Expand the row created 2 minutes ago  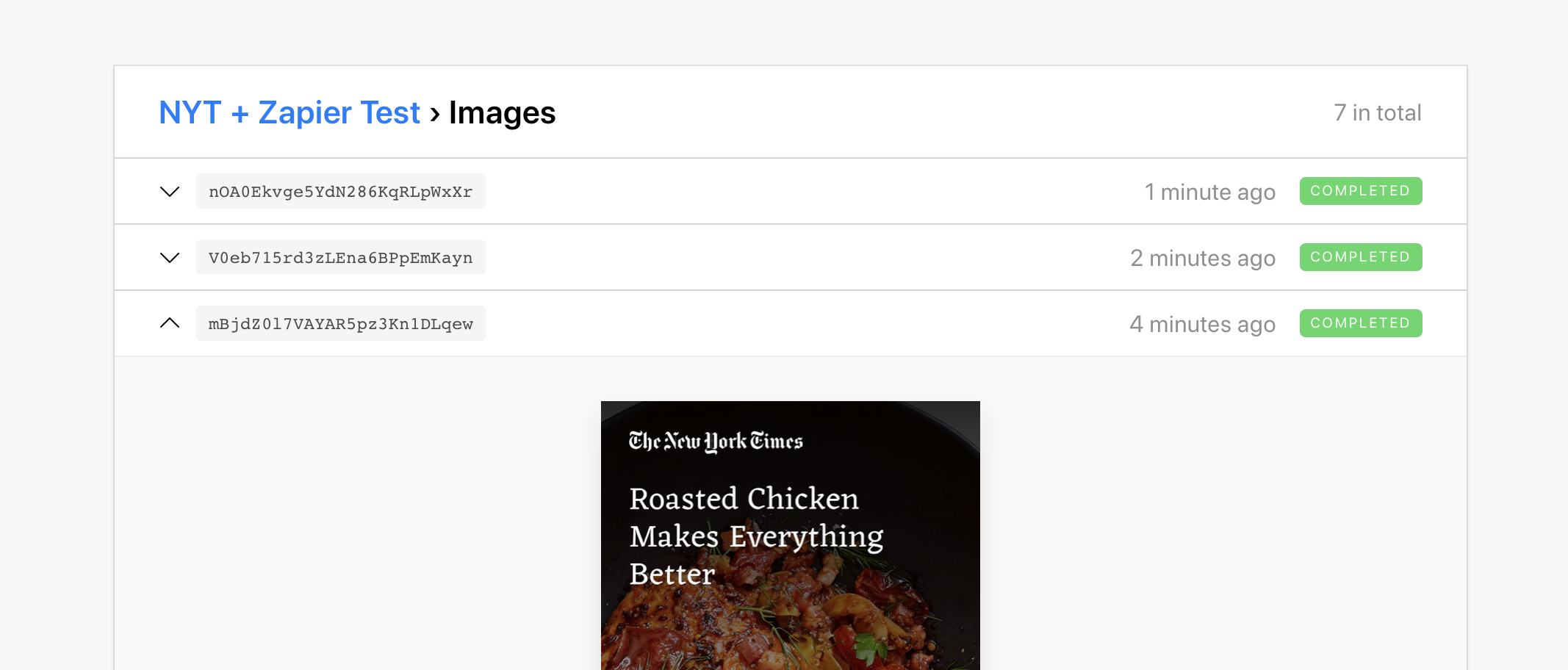click(x=170, y=258)
